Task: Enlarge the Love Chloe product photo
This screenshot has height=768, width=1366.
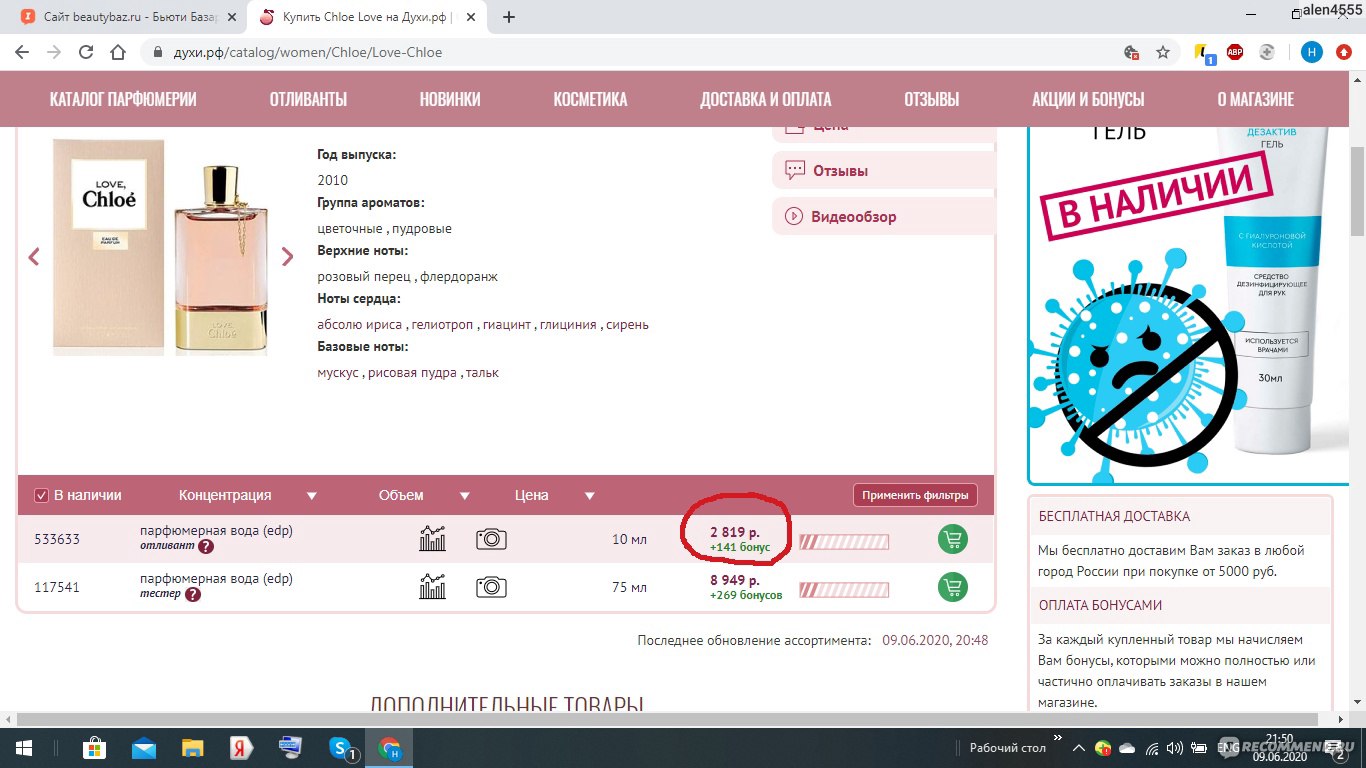Action: [x=160, y=247]
